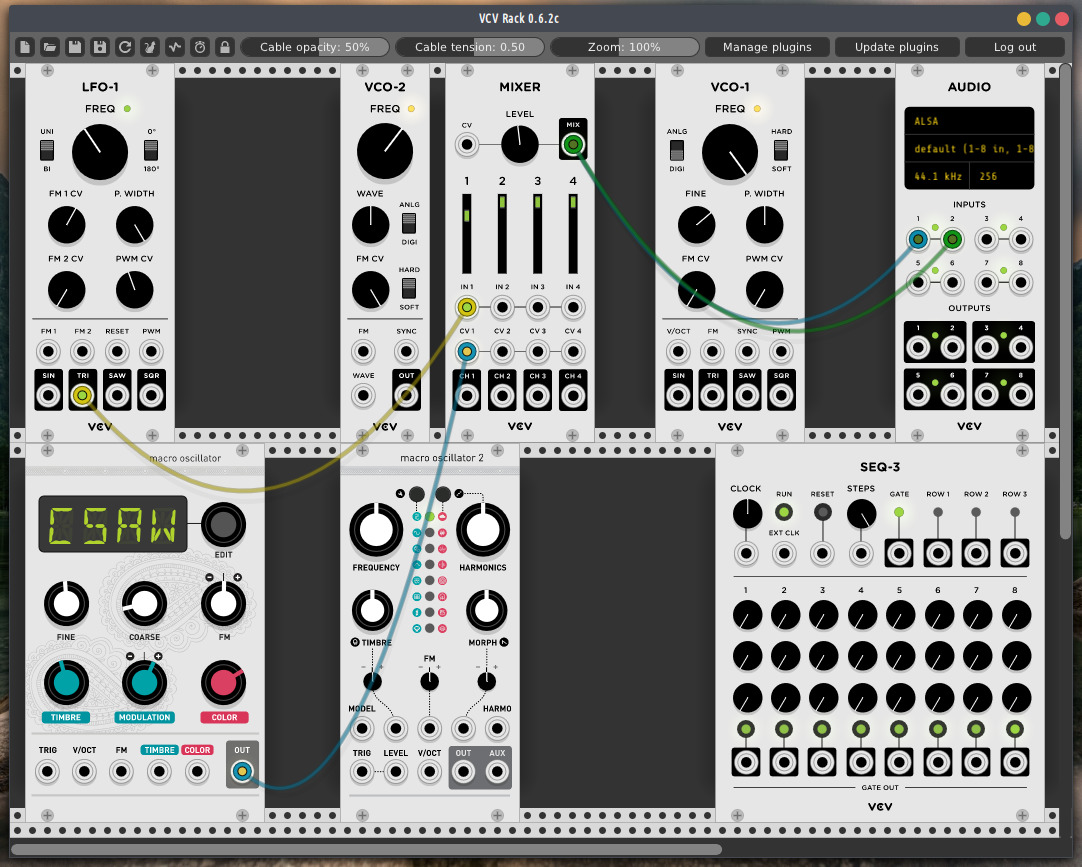Click the Cable opacity slider
Viewport: 1082px width, 867px height.
coord(315,47)
